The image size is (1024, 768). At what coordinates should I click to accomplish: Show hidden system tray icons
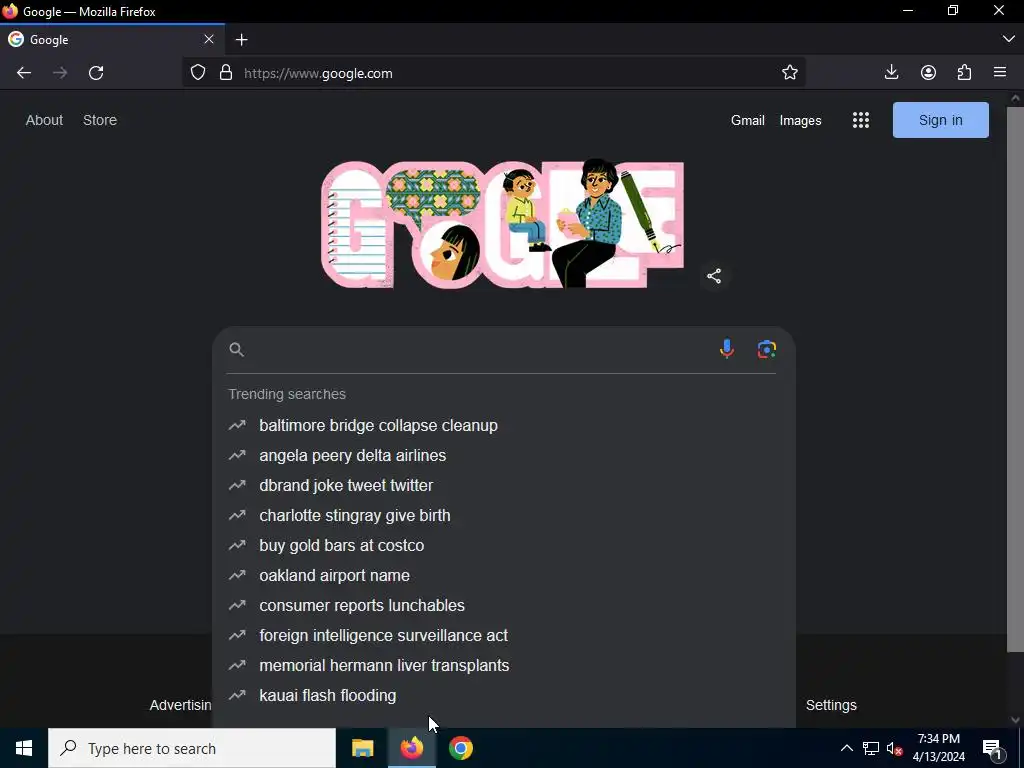coord(846,748)
